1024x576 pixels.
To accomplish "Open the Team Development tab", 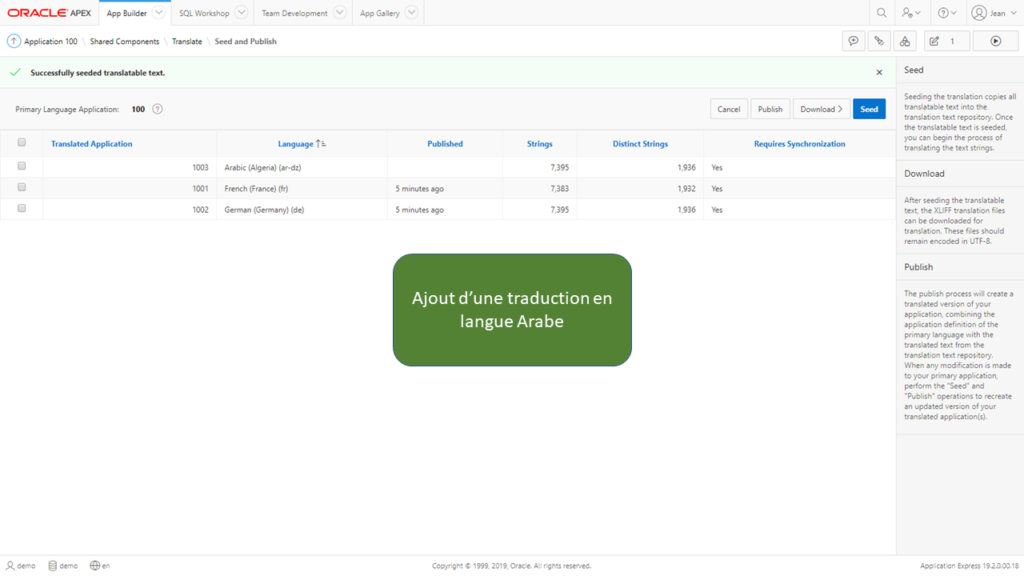I will tap(295, 13).
